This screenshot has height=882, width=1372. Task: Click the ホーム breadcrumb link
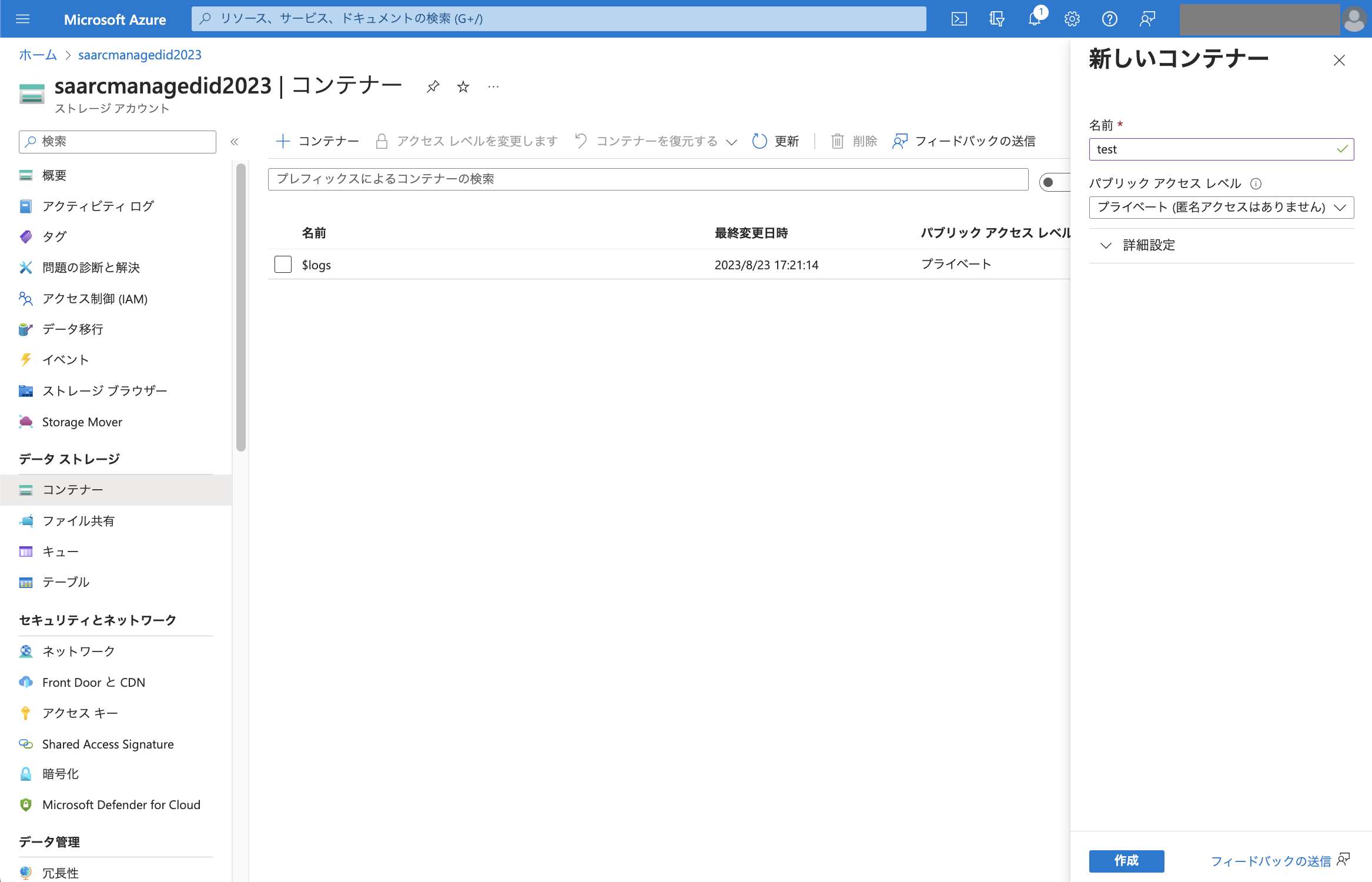[x=38, y=55]
